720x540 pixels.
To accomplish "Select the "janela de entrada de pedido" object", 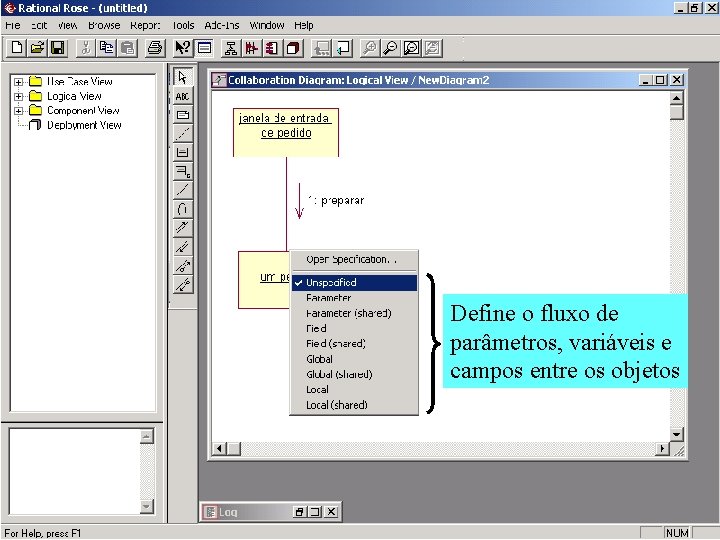I will 286,132.
